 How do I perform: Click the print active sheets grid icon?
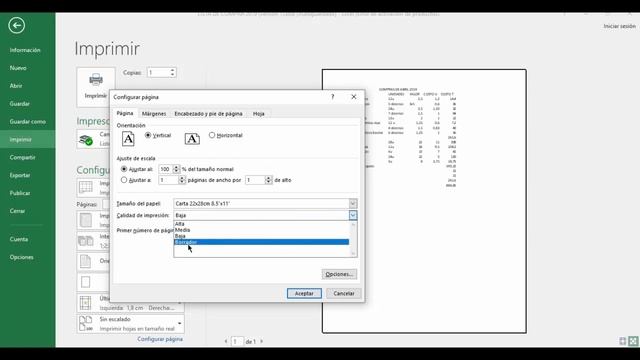coord(86,187)
